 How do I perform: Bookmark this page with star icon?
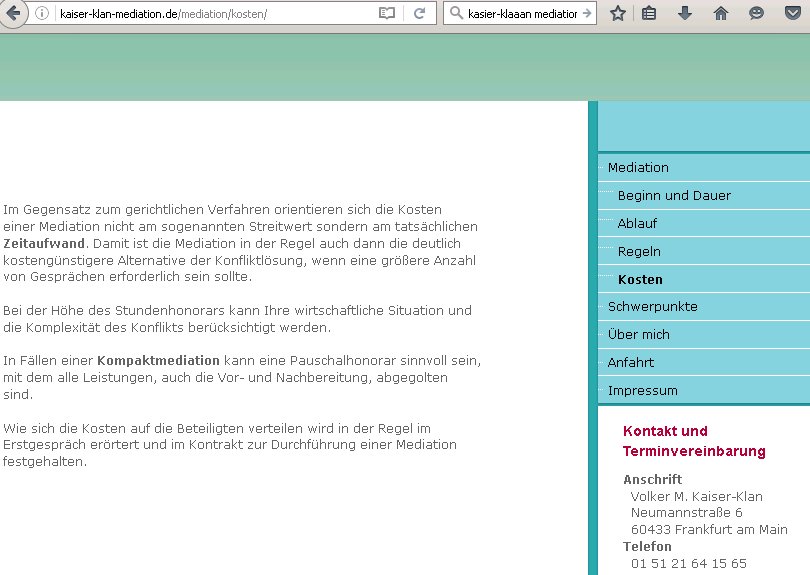[x=618, y=14]
